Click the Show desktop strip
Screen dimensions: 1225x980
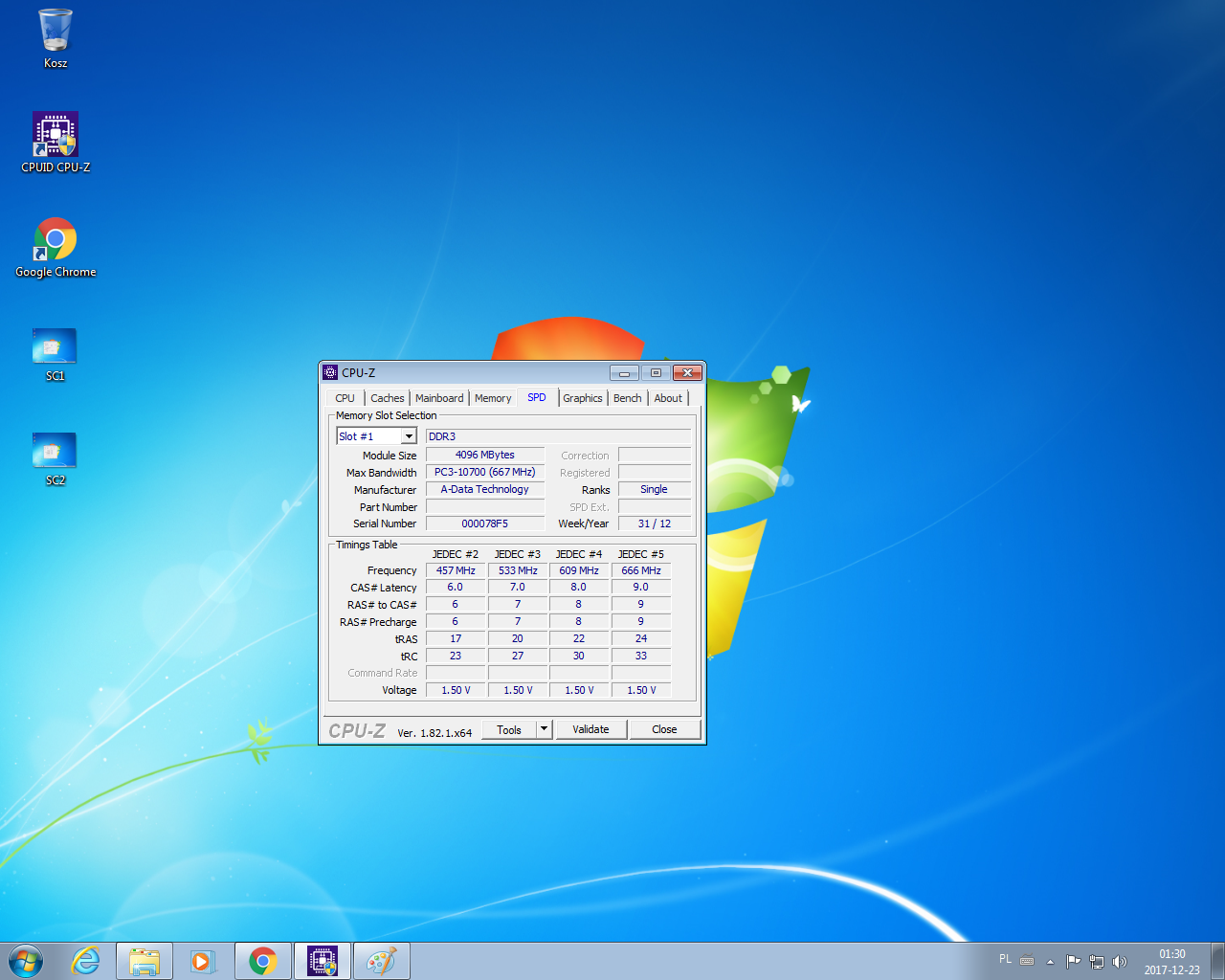pyautogui.click(x=1218, y=961)
